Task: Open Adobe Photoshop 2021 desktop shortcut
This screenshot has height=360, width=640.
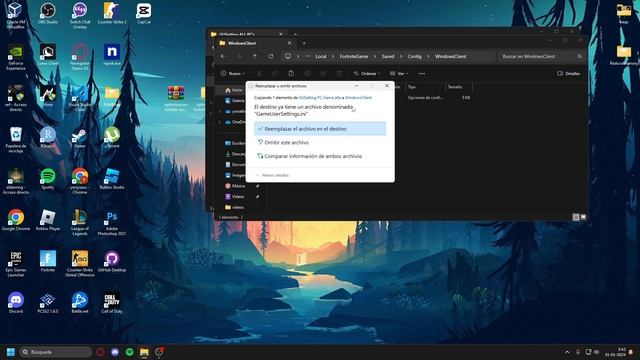Action: [x=112, y=222]
